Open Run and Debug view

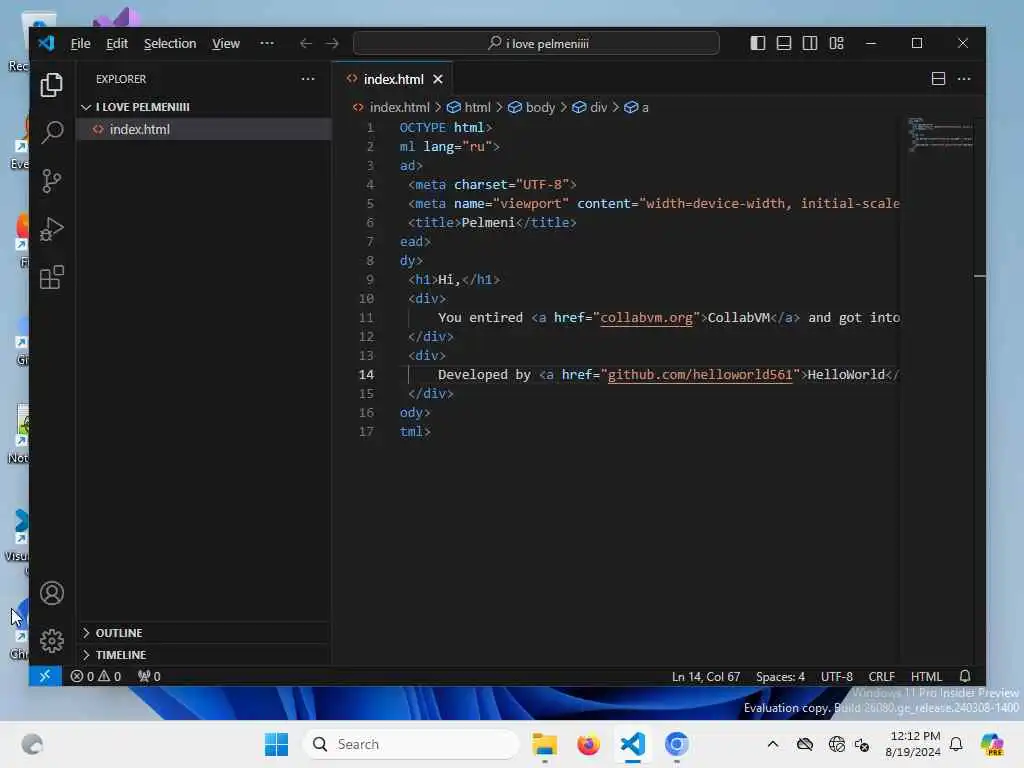pyautogui.click(x=52, y=229)
